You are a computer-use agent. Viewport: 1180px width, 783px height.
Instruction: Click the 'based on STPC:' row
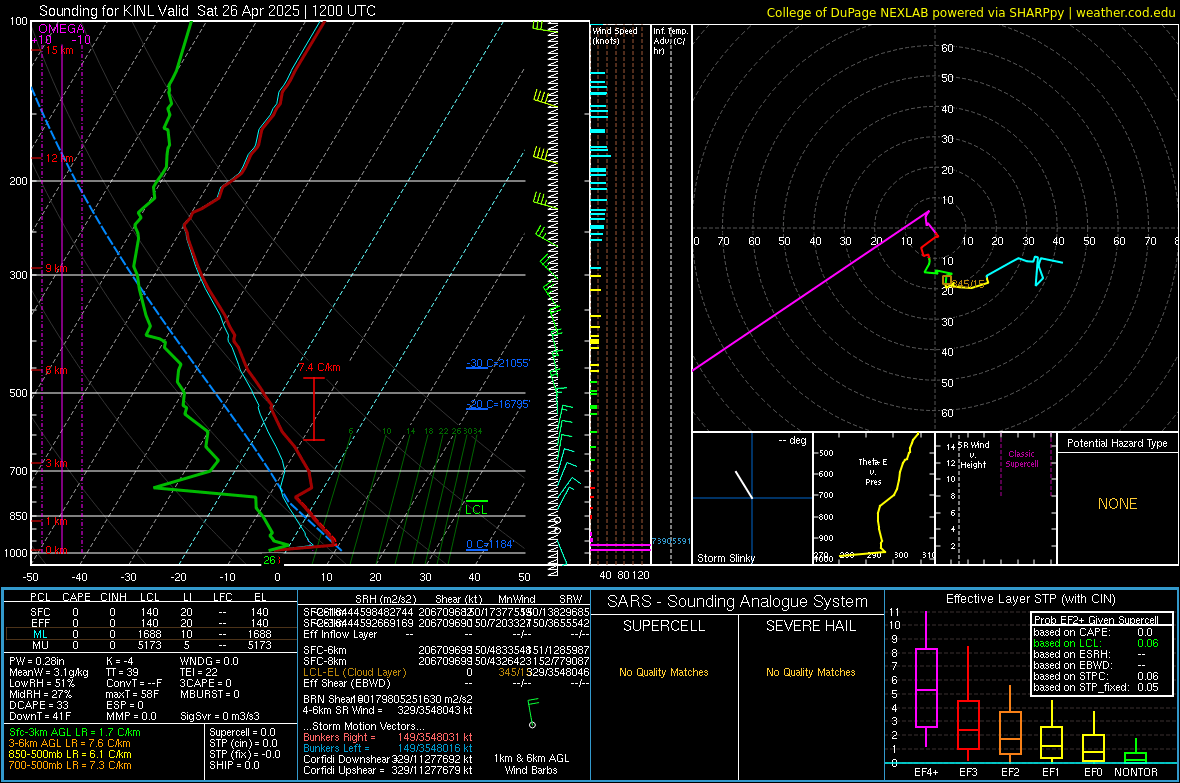coord(1096,676)
